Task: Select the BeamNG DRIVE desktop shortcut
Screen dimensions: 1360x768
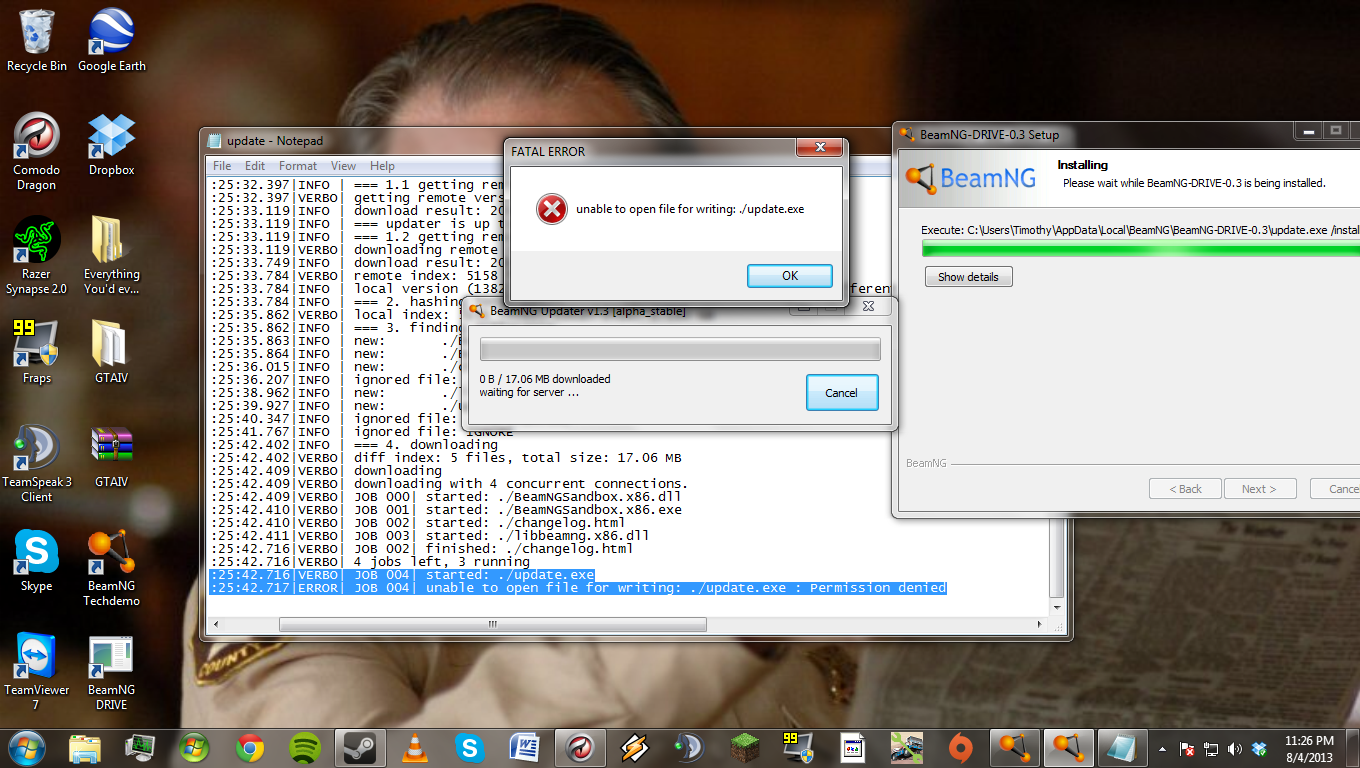Action: tap(111, 672)
